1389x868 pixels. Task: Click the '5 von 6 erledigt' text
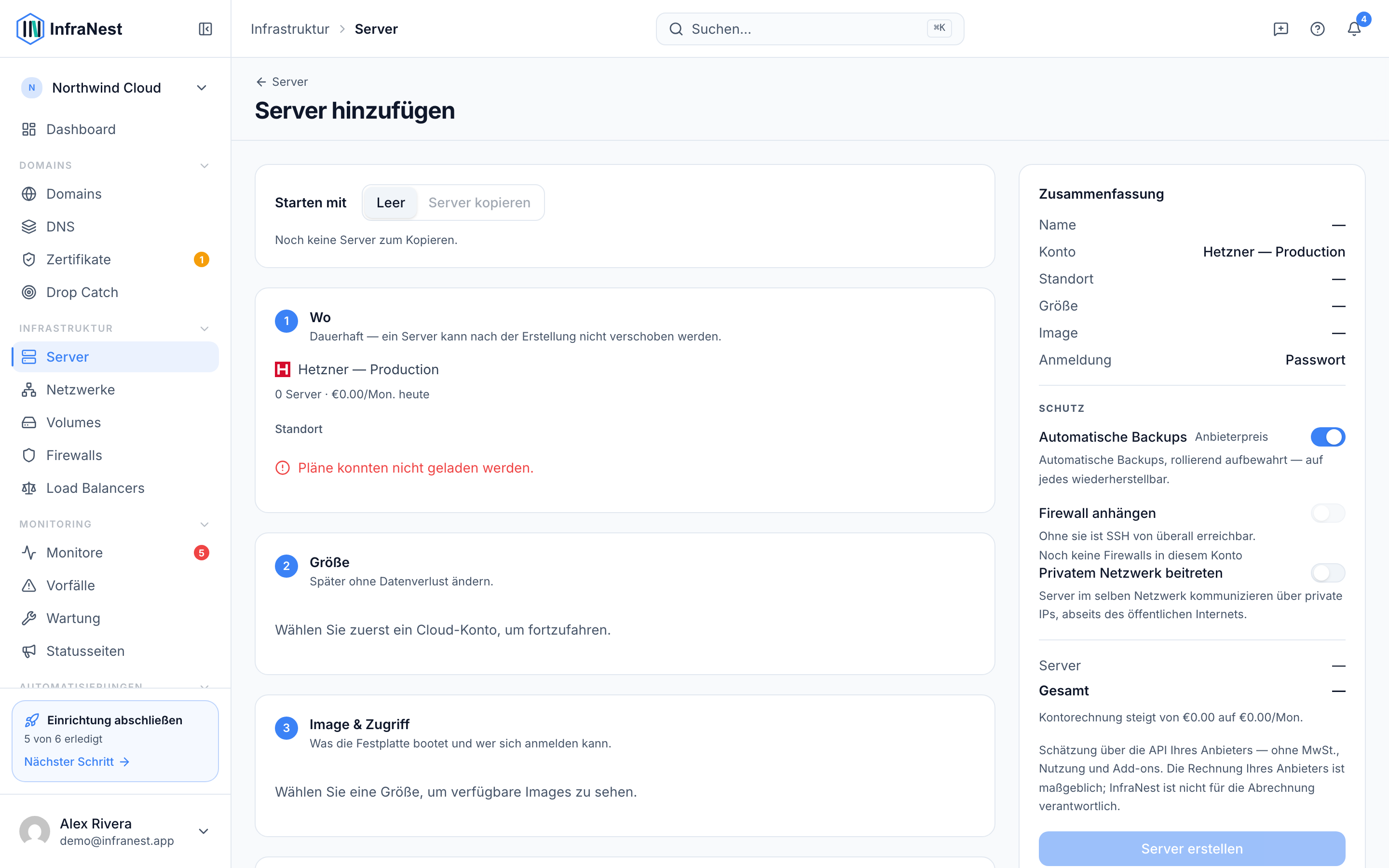63,739
